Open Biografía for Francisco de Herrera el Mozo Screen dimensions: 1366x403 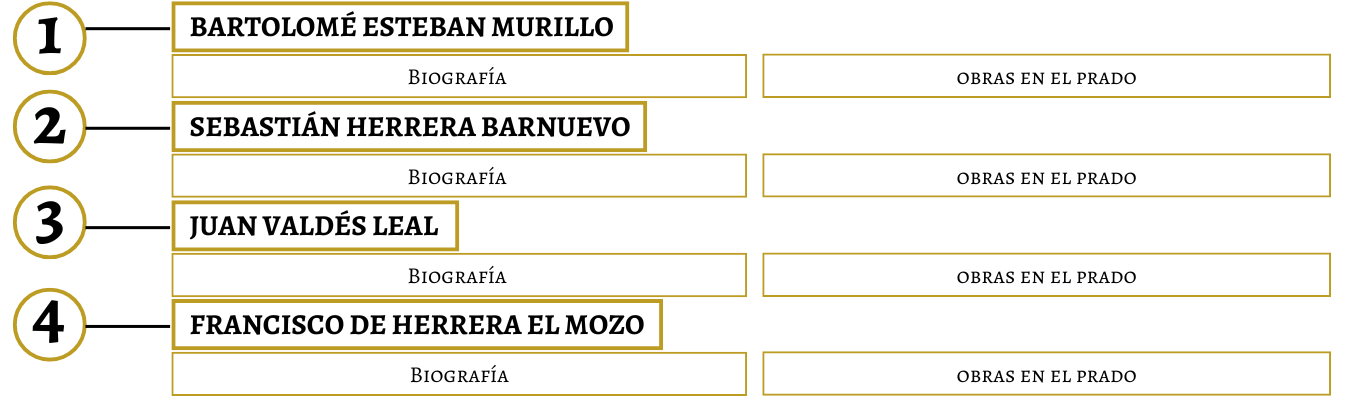459,374
